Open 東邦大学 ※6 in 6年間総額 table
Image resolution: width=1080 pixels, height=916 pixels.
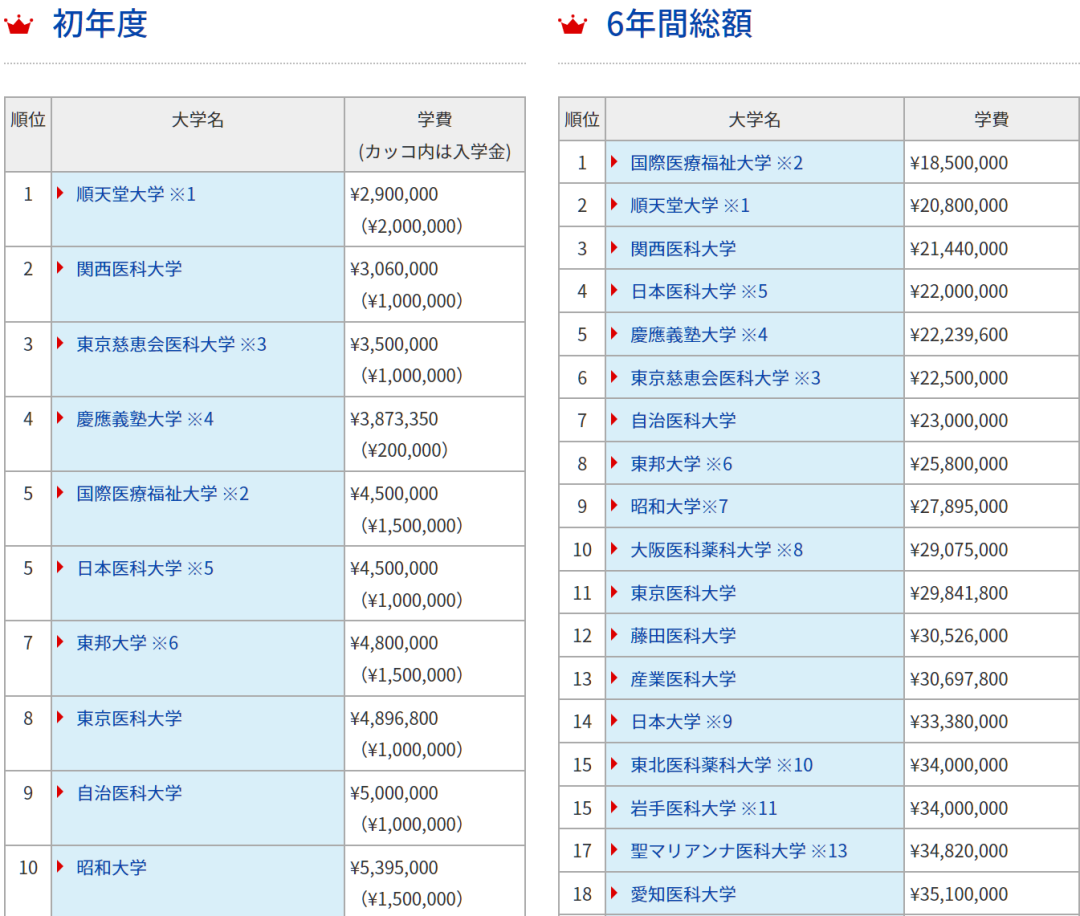(681, 464)
